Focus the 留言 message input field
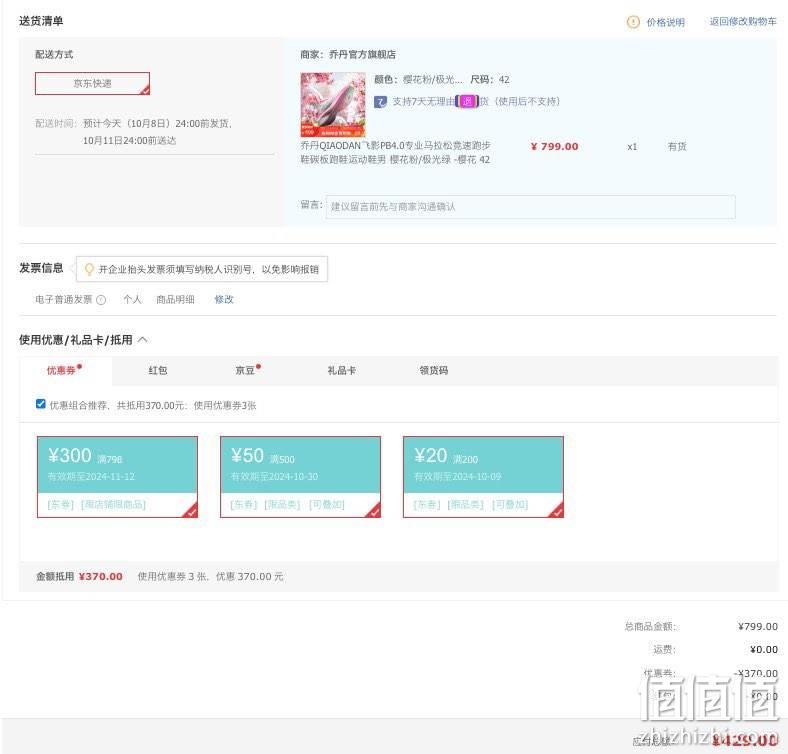This screenshot has height=754, width=788. click(x=530, y=207)
